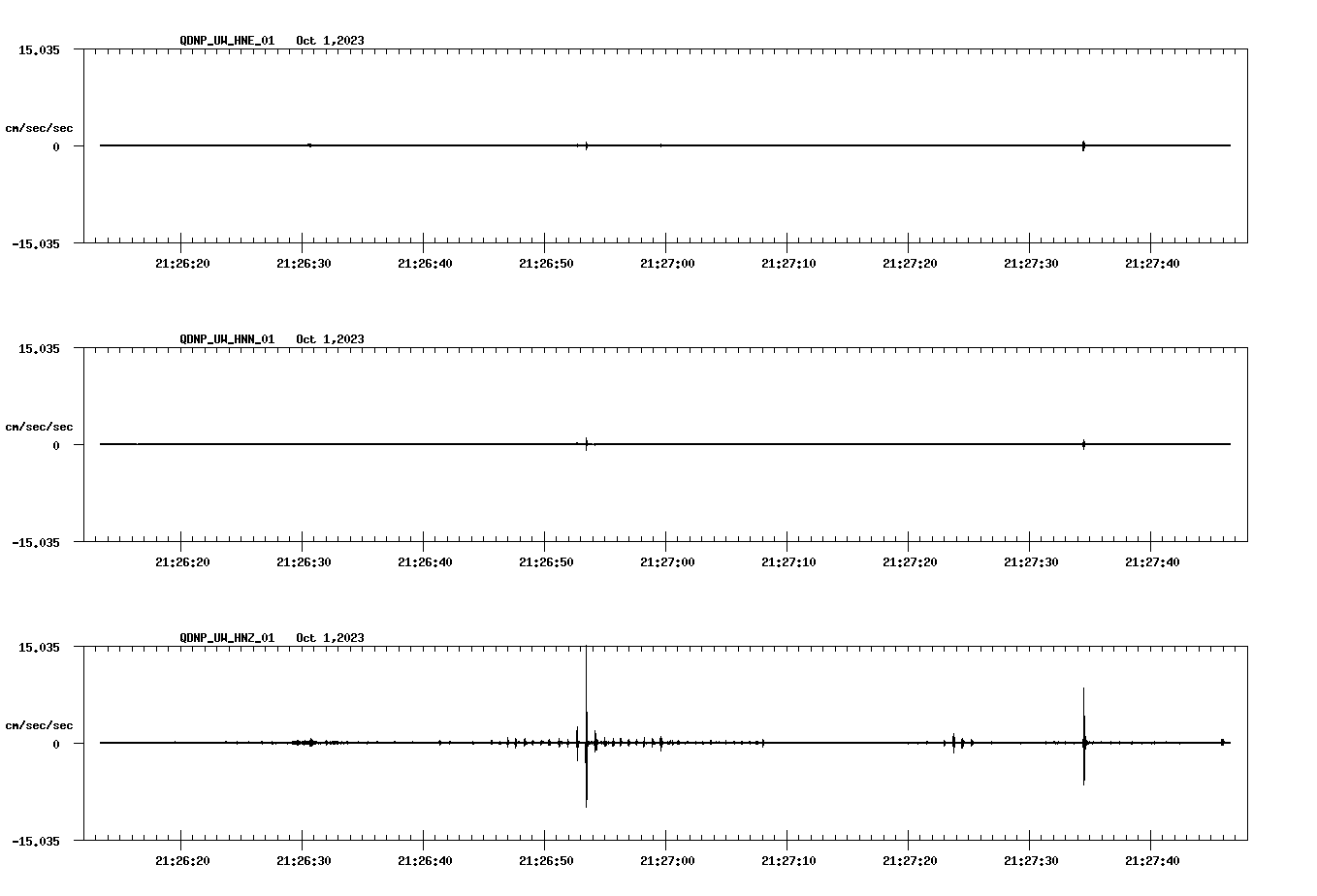Click the -15.035 lower limit on HNN plot
The width and height of the screenshot is (1317, 896).
36,543
